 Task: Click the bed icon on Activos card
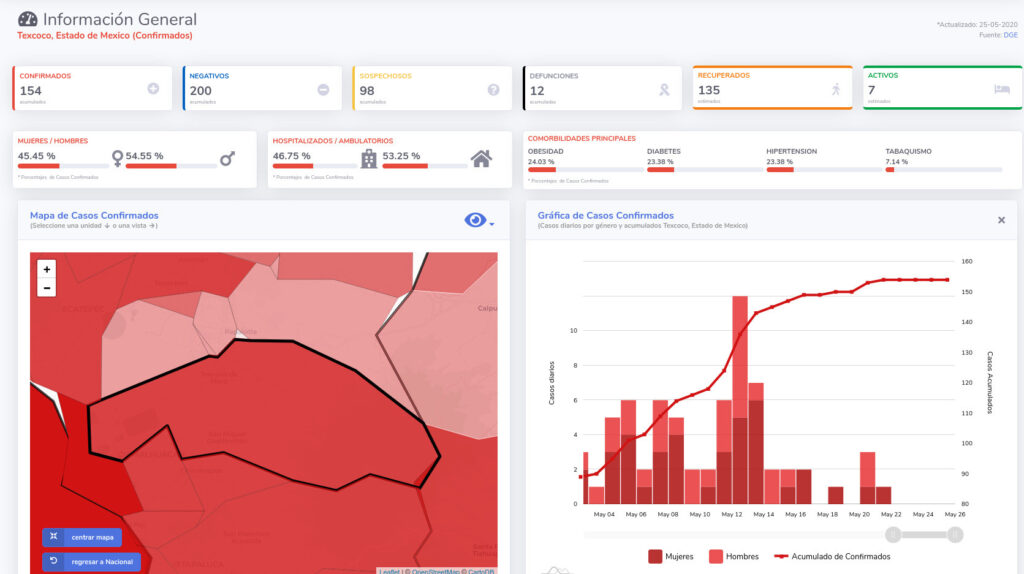coord(1001,89)
